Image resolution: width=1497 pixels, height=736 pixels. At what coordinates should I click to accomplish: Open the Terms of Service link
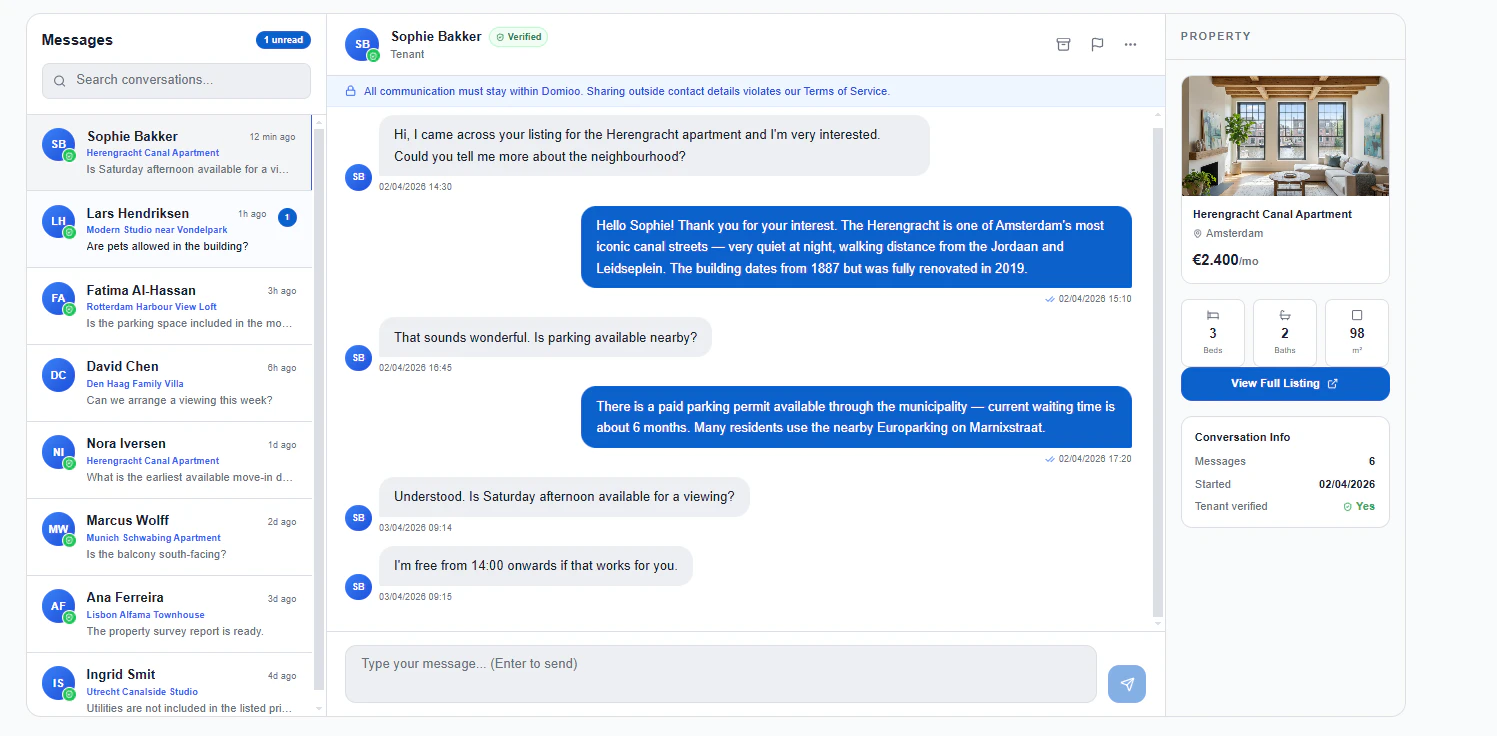point(845,91)
